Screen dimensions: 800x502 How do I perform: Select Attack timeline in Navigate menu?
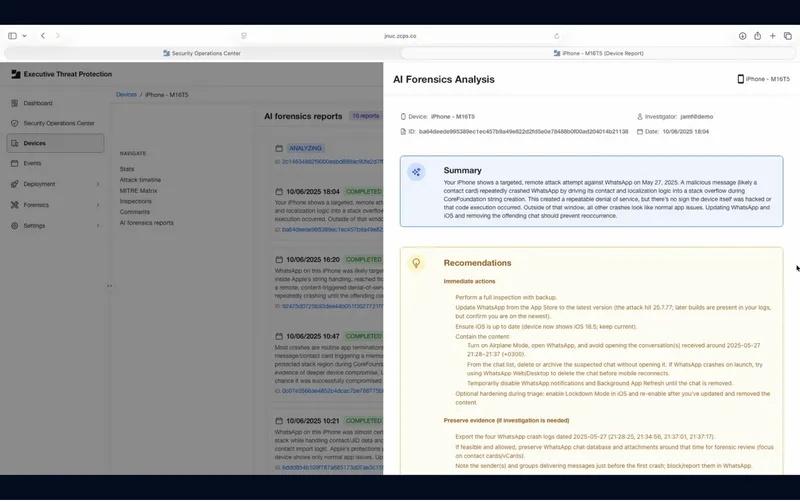coord(140,179)
